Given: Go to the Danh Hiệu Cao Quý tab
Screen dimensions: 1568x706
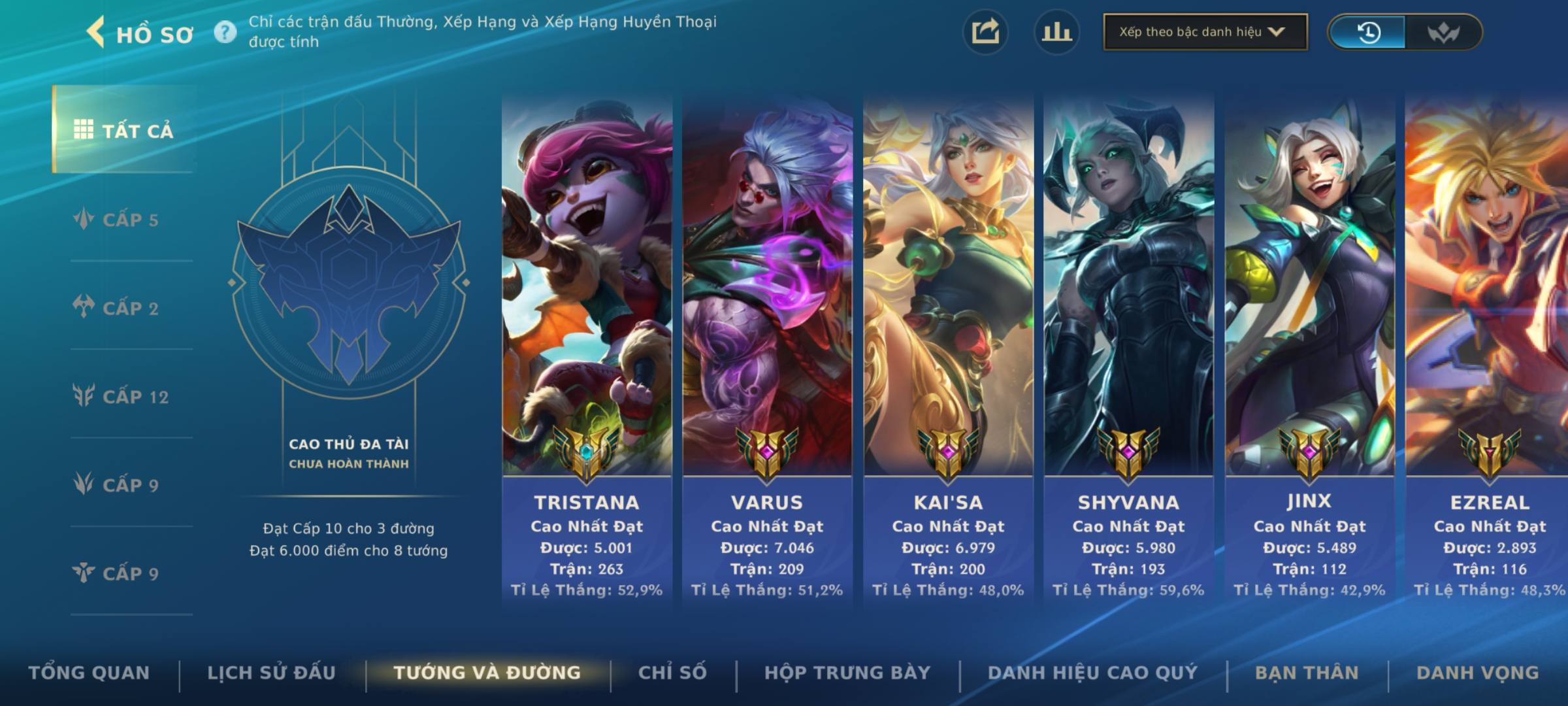Looking at the screenshot, I should tap(1092, 673).
